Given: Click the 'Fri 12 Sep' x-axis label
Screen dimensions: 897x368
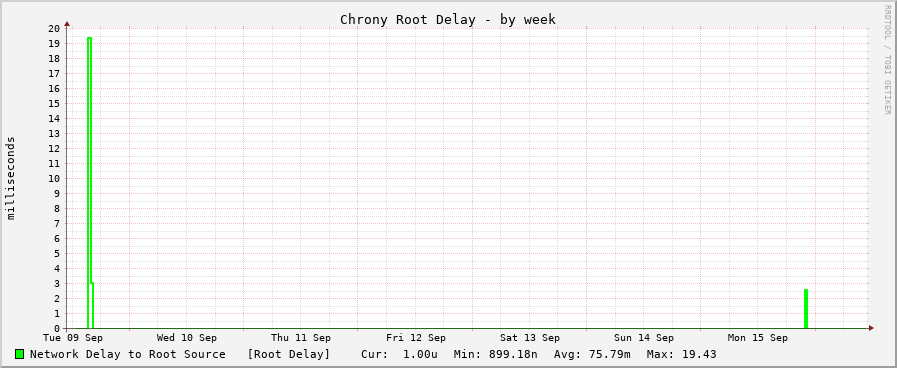Looking at the screenshot, I should coord(416,338).
